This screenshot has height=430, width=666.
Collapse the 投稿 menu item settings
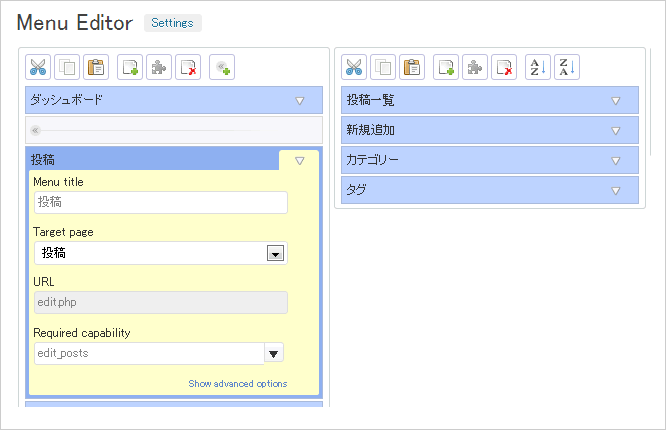[299, 160]
